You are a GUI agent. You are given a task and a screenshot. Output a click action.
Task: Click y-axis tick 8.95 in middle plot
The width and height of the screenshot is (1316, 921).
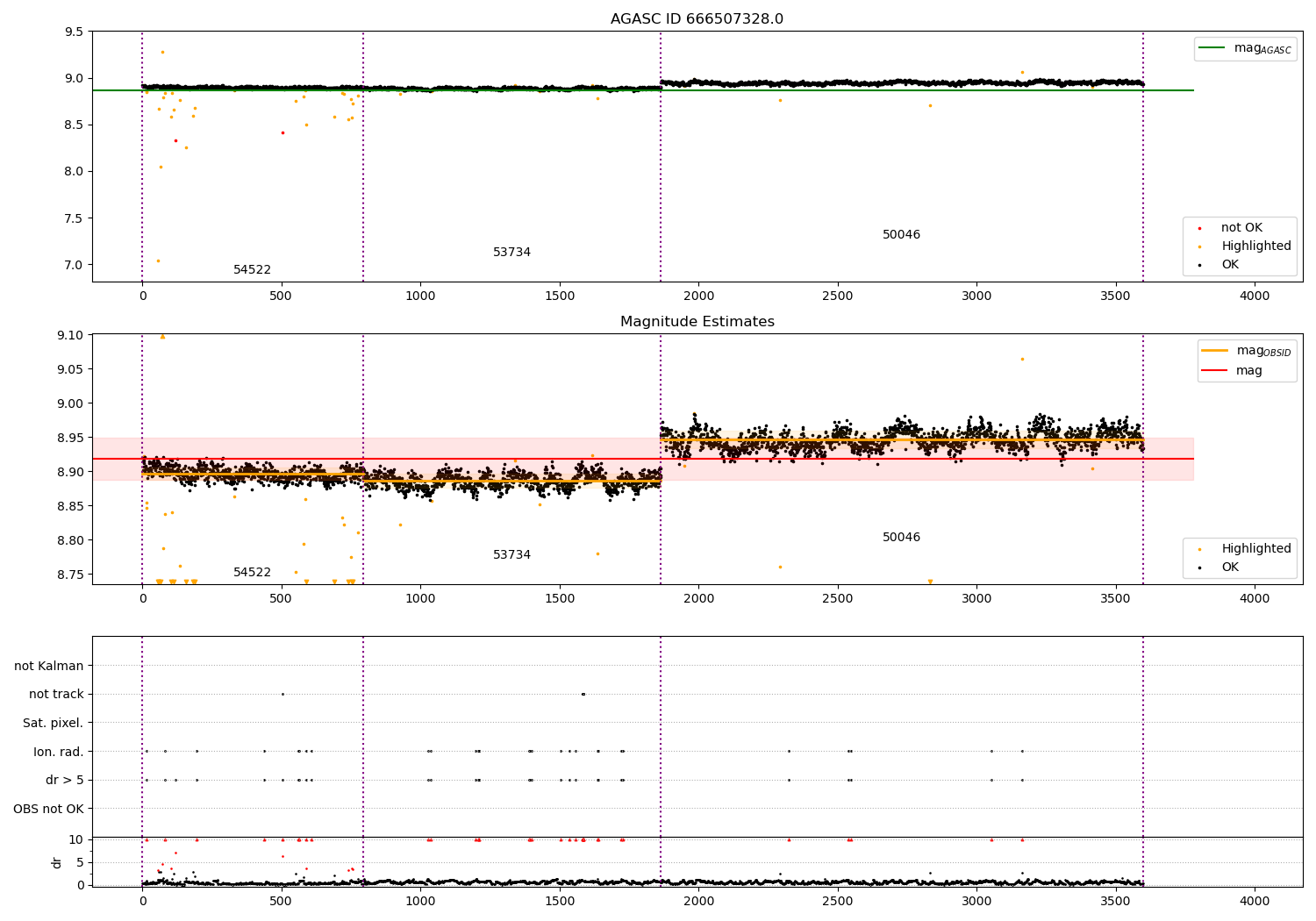71,438
